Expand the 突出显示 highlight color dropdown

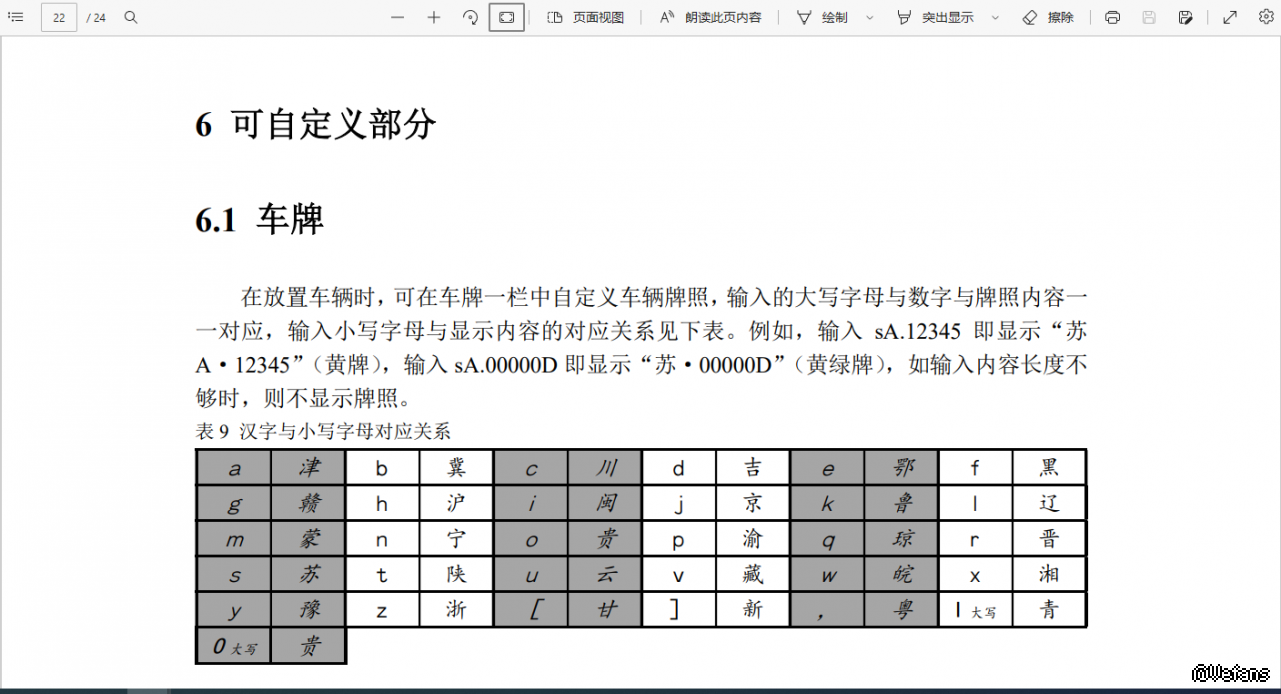coord(995,17)
